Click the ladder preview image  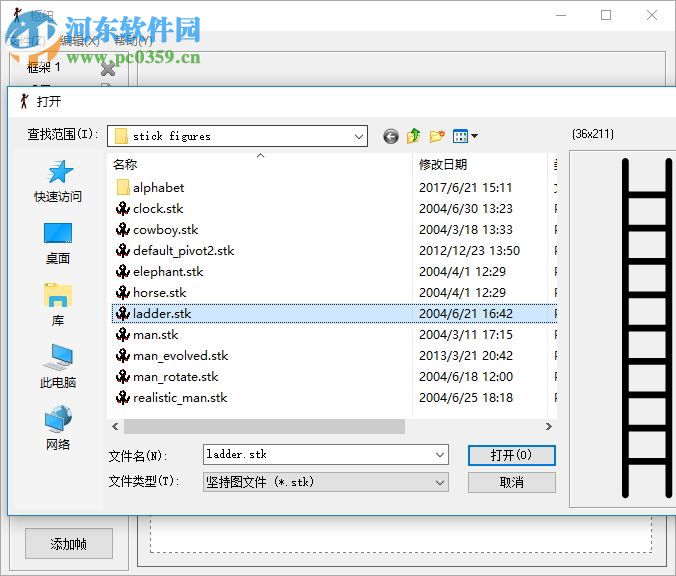coord(647,329)
